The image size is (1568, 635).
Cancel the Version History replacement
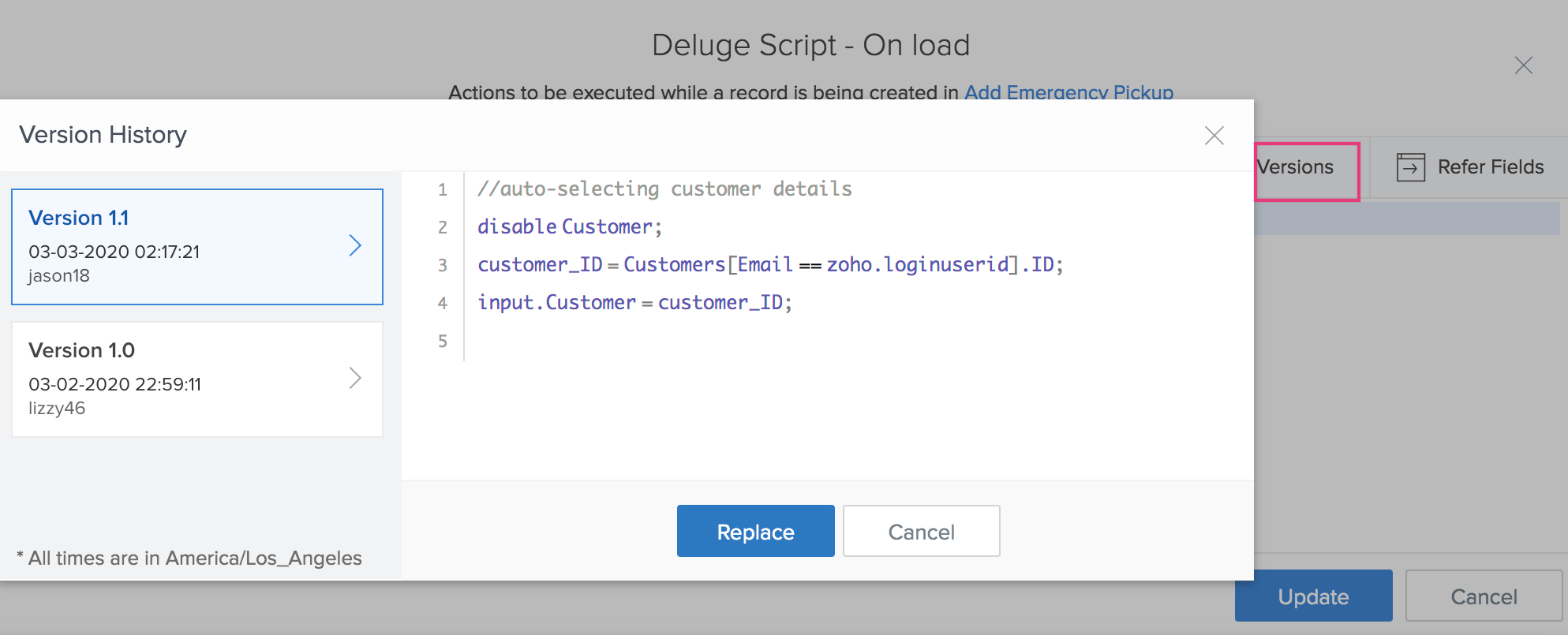[921, 532]
